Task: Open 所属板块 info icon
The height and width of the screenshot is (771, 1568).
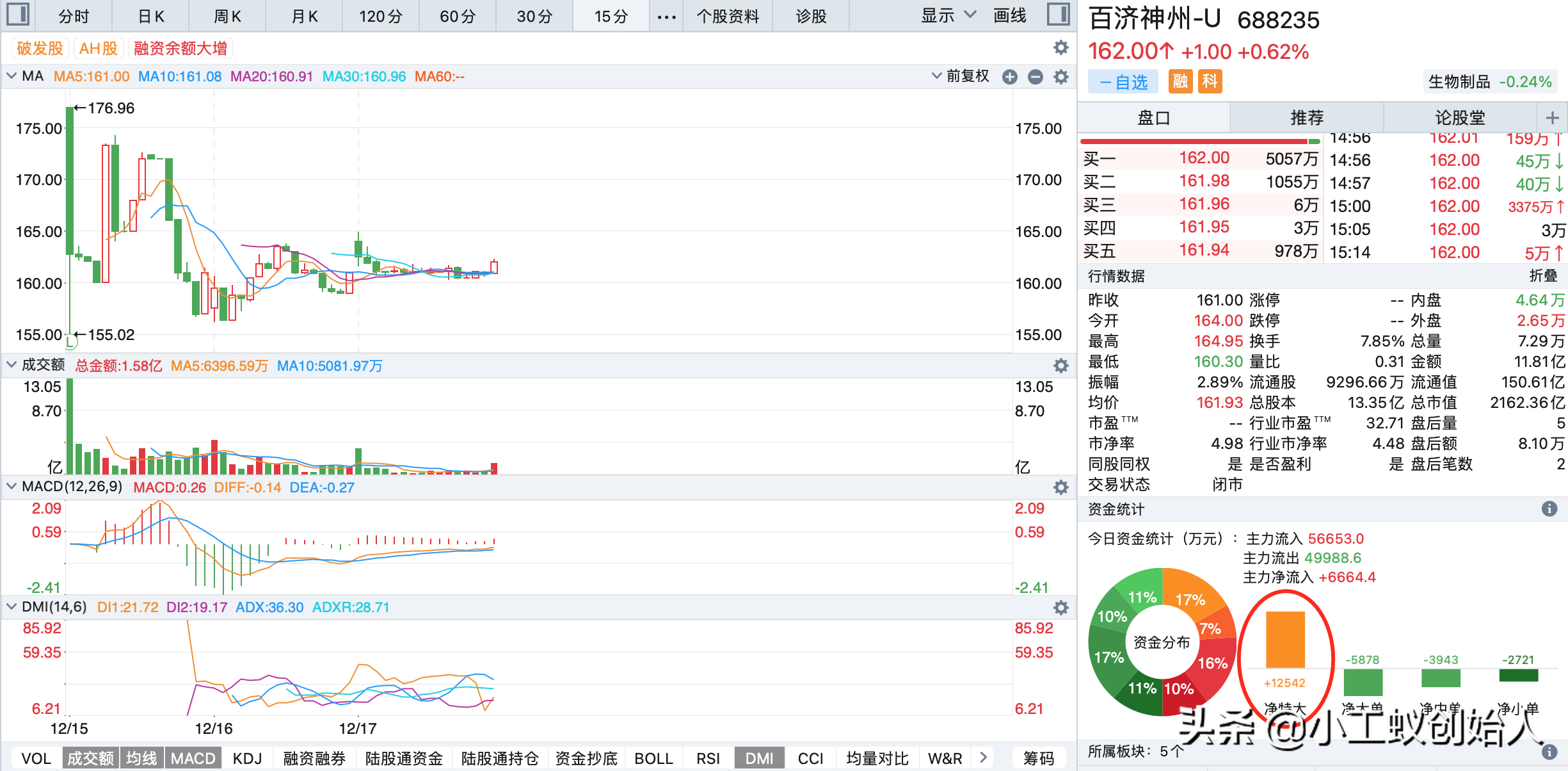Action: coord(1549,751)
